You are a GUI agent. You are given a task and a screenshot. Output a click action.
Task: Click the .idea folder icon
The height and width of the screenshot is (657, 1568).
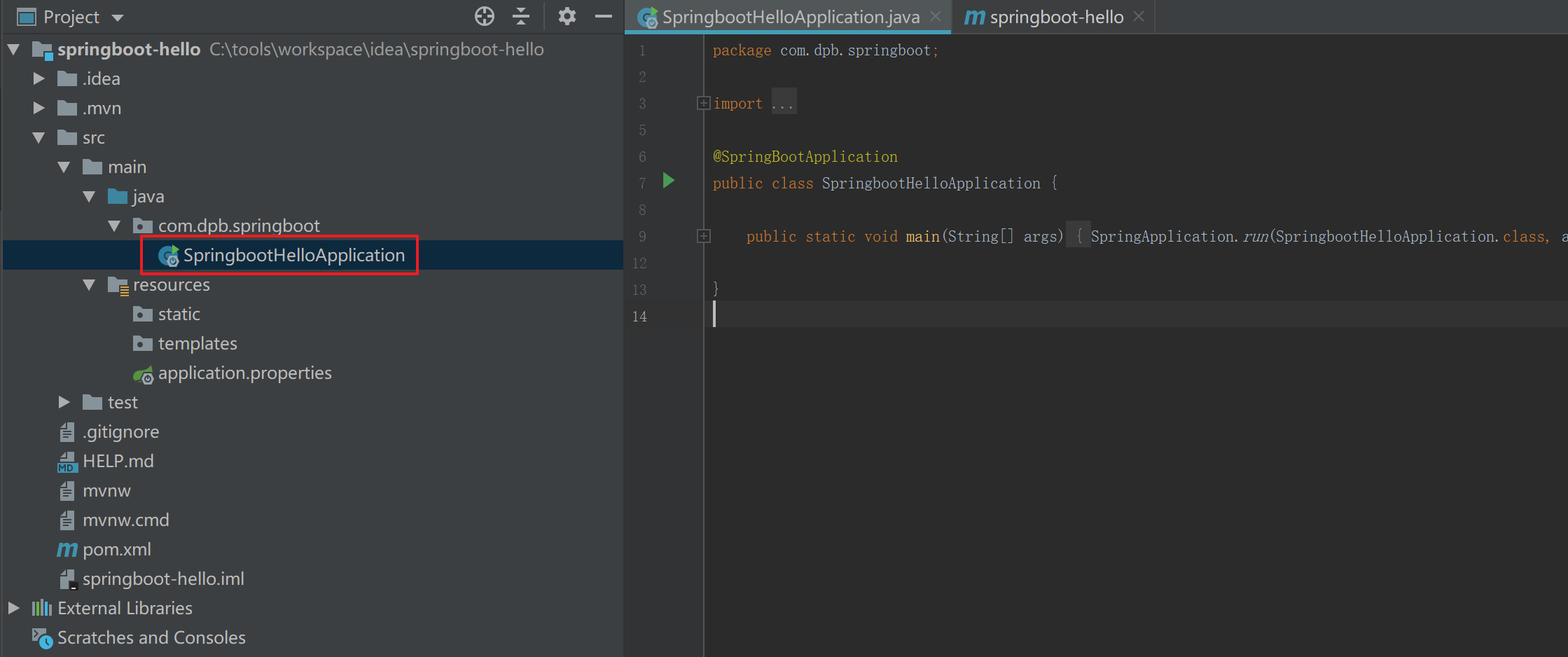tap(67, 78)
